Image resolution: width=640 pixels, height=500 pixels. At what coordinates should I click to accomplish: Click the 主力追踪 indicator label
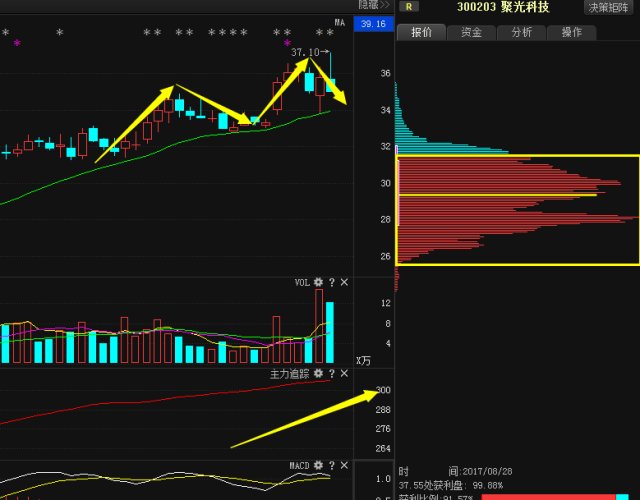[x=290, y=374]
